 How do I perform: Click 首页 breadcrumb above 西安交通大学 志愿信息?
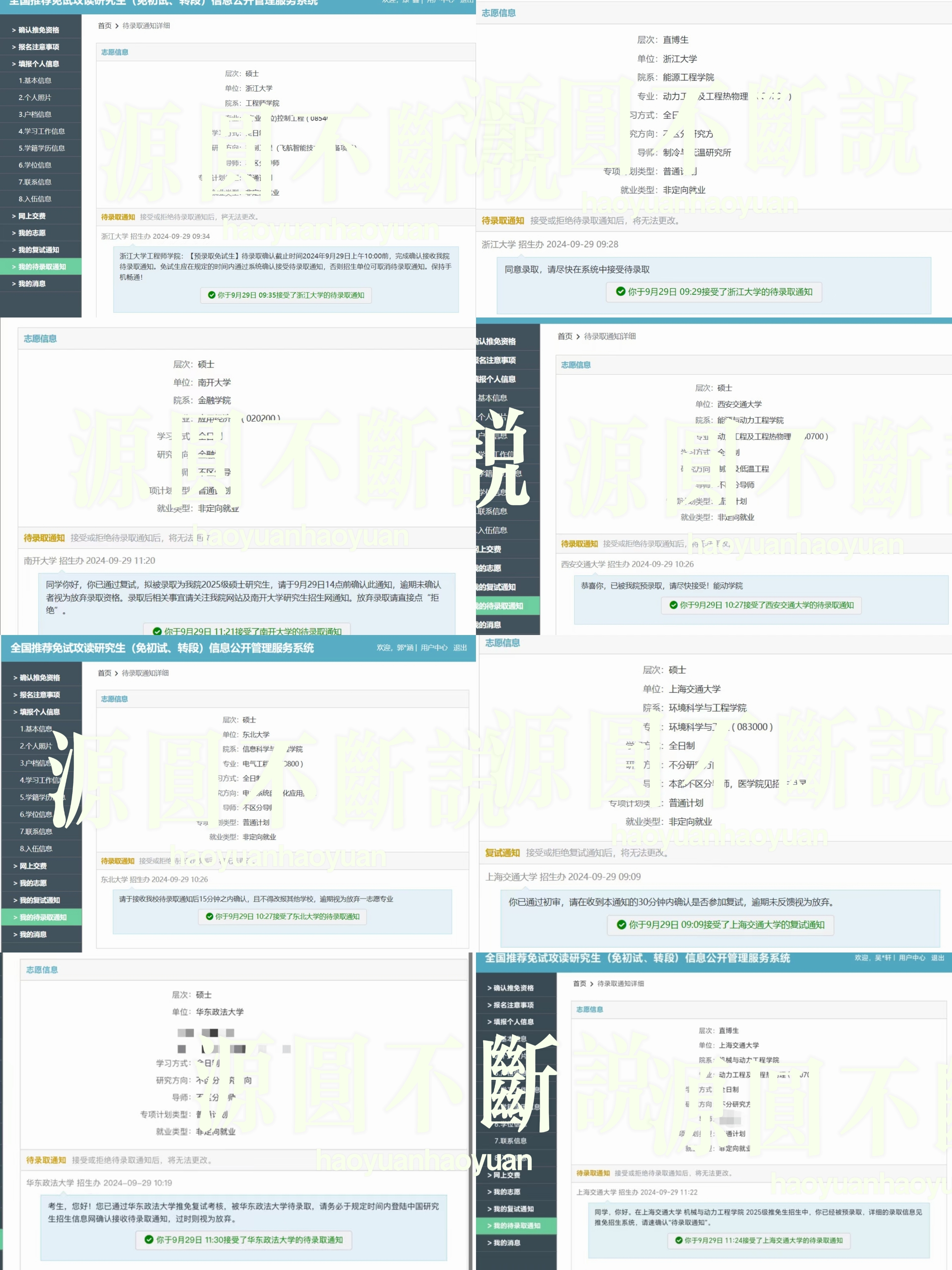(x=564, y=336)
